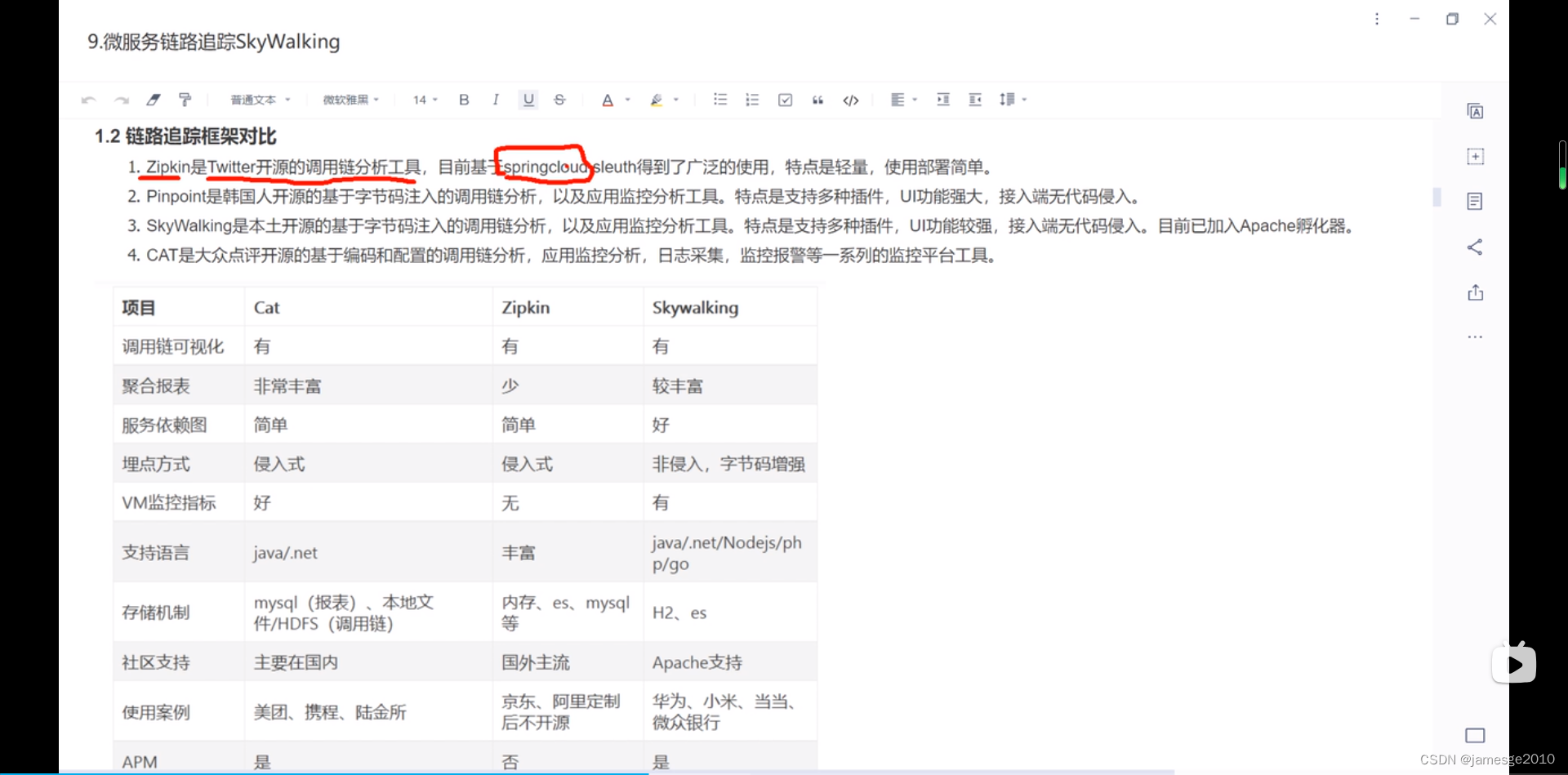Open the paragraph style dropdown 普通文本
The height and width of the screenshot is (775, 1568).
(x=260, y=100)
